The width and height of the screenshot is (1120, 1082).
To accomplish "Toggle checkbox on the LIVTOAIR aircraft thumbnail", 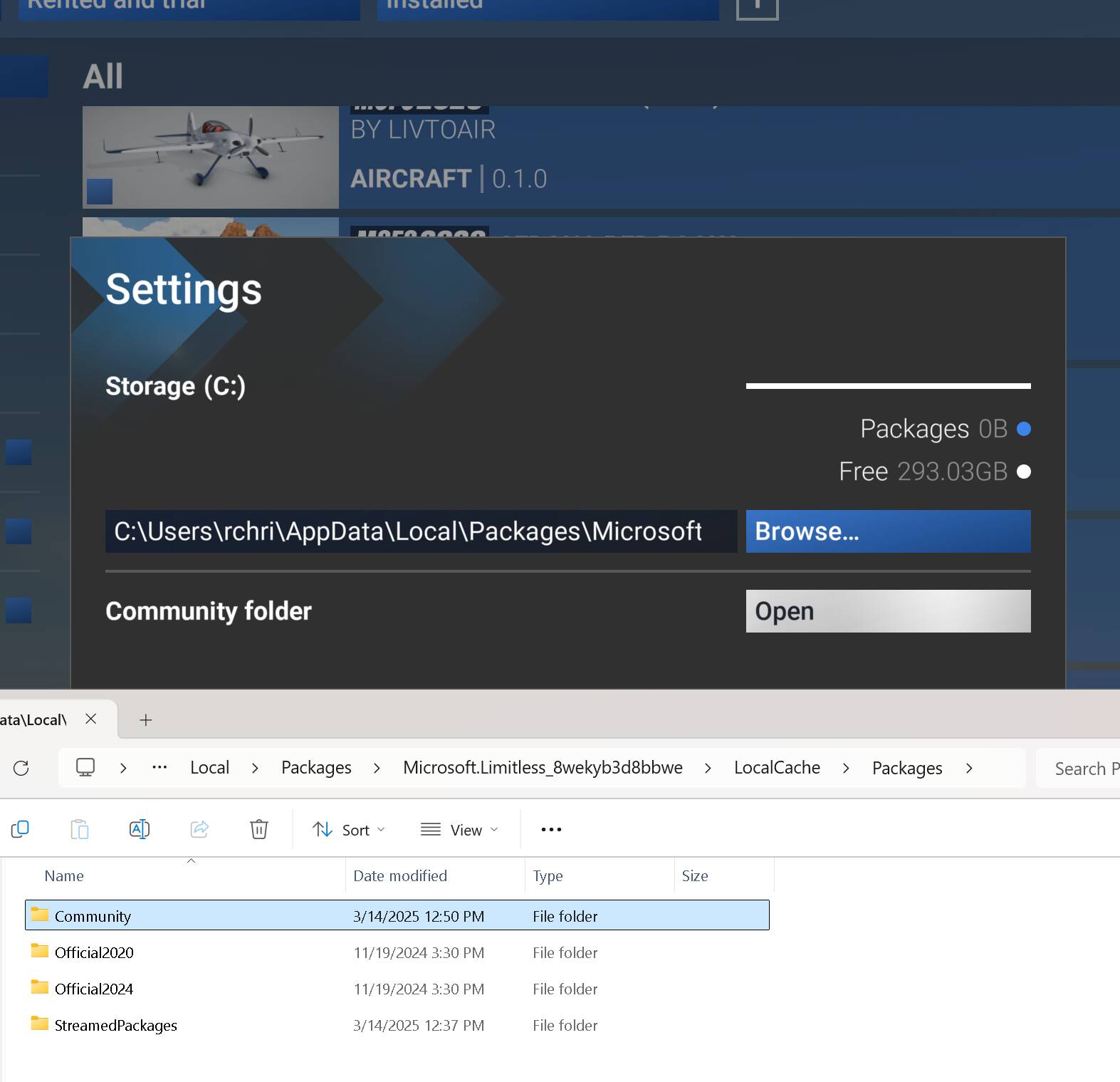I will pos(100,192).
